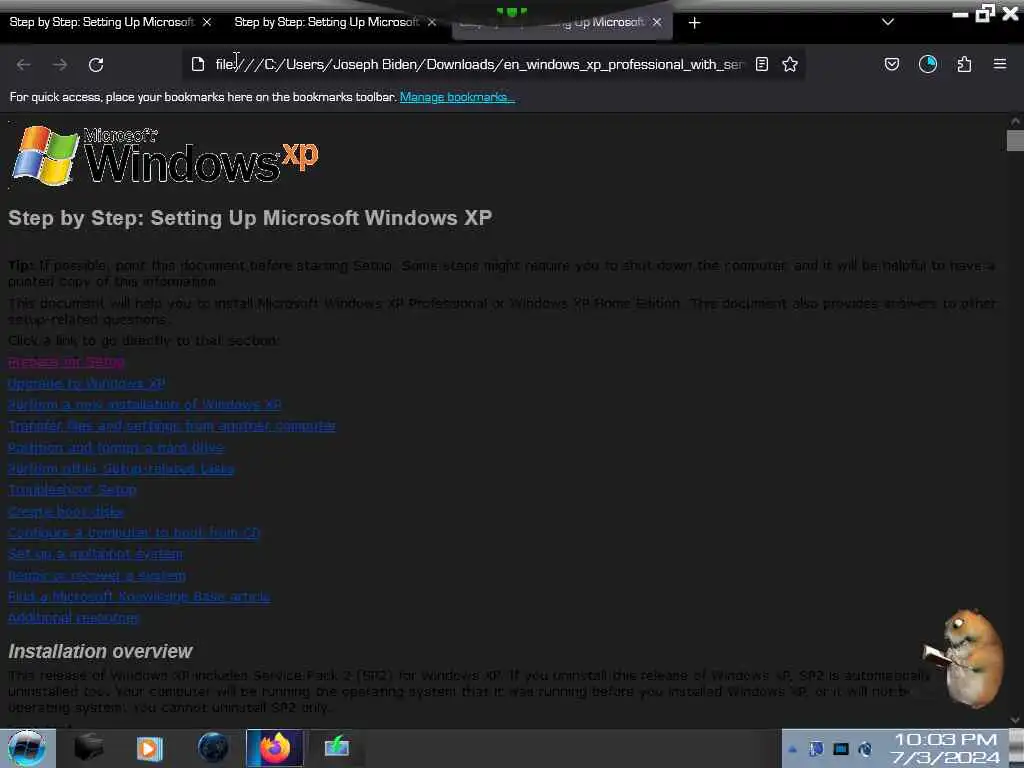Click the blue monitor tray icon
Image resolution: width=1024 pixels, height=768 pixels.
tap(841, 749)
